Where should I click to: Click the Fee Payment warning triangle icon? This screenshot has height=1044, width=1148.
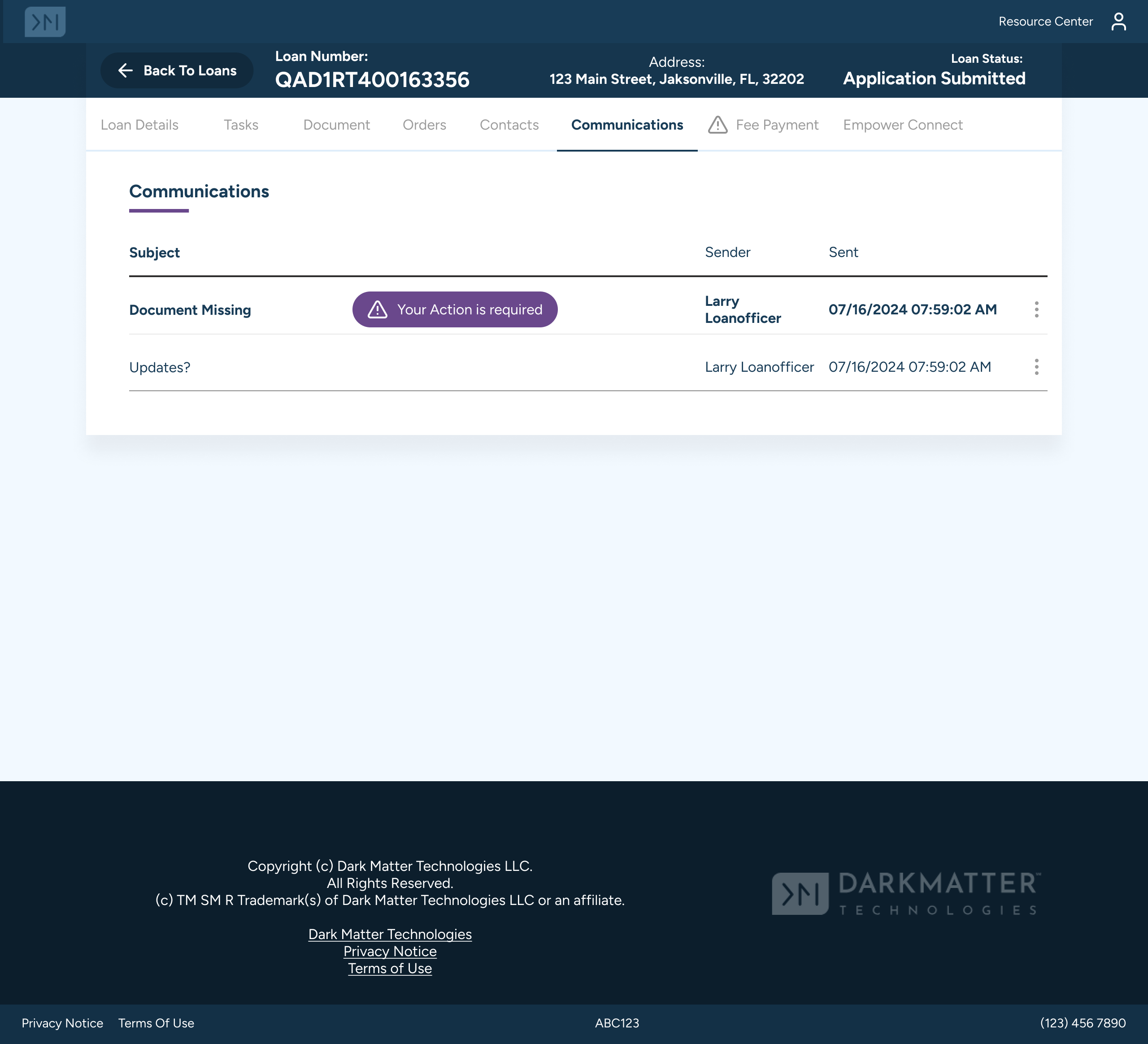(717, 125)
